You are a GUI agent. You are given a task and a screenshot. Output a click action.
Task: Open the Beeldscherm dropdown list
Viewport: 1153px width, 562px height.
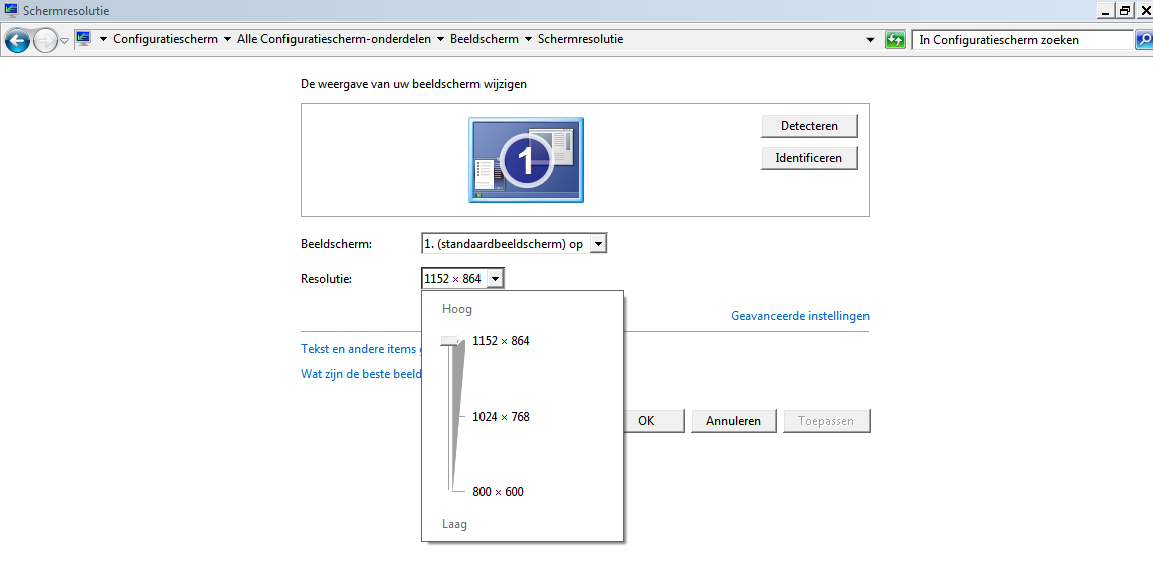[599, 244]
